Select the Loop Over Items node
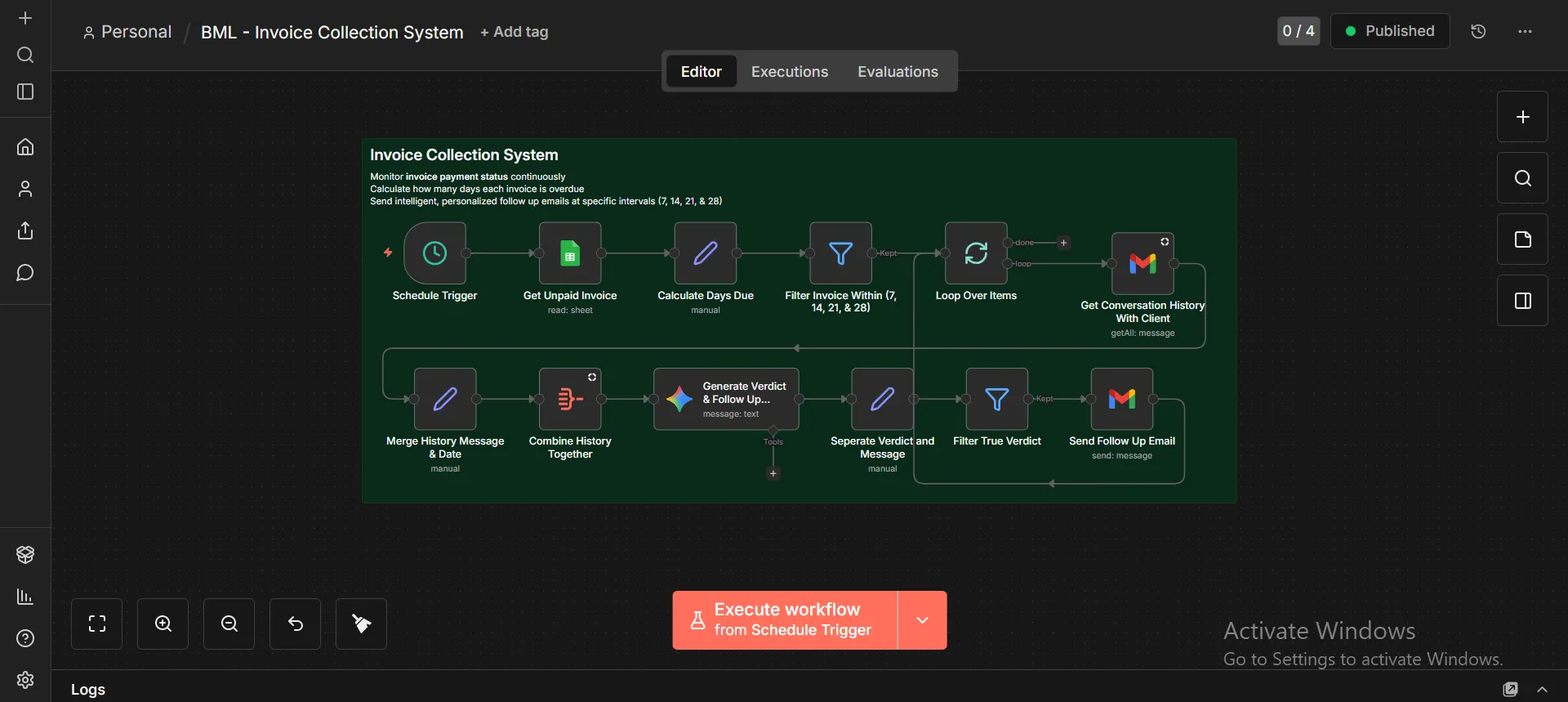This screenshot has height=702, width=1568. [976, 253]
